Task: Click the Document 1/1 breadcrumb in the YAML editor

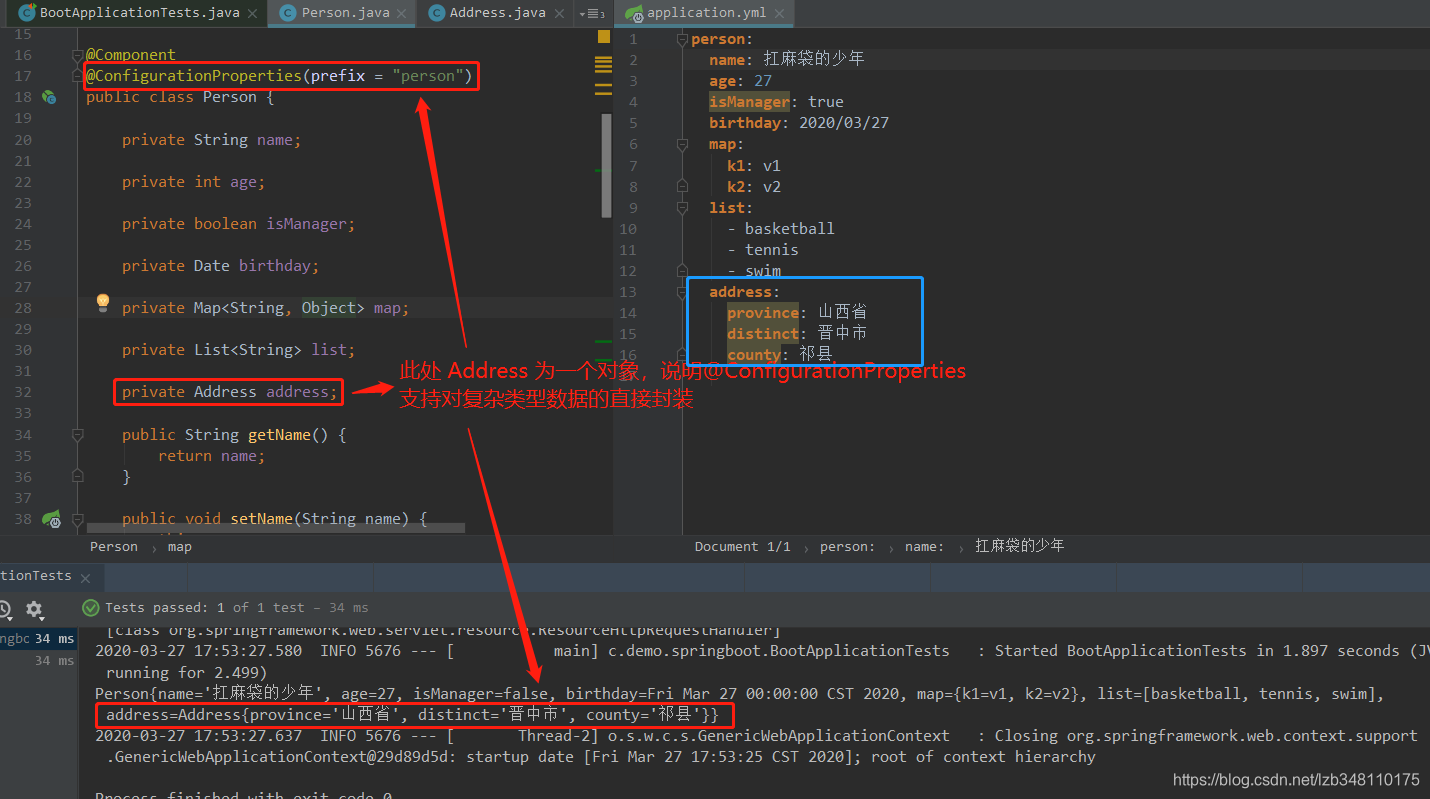Action: click(742, 547)
